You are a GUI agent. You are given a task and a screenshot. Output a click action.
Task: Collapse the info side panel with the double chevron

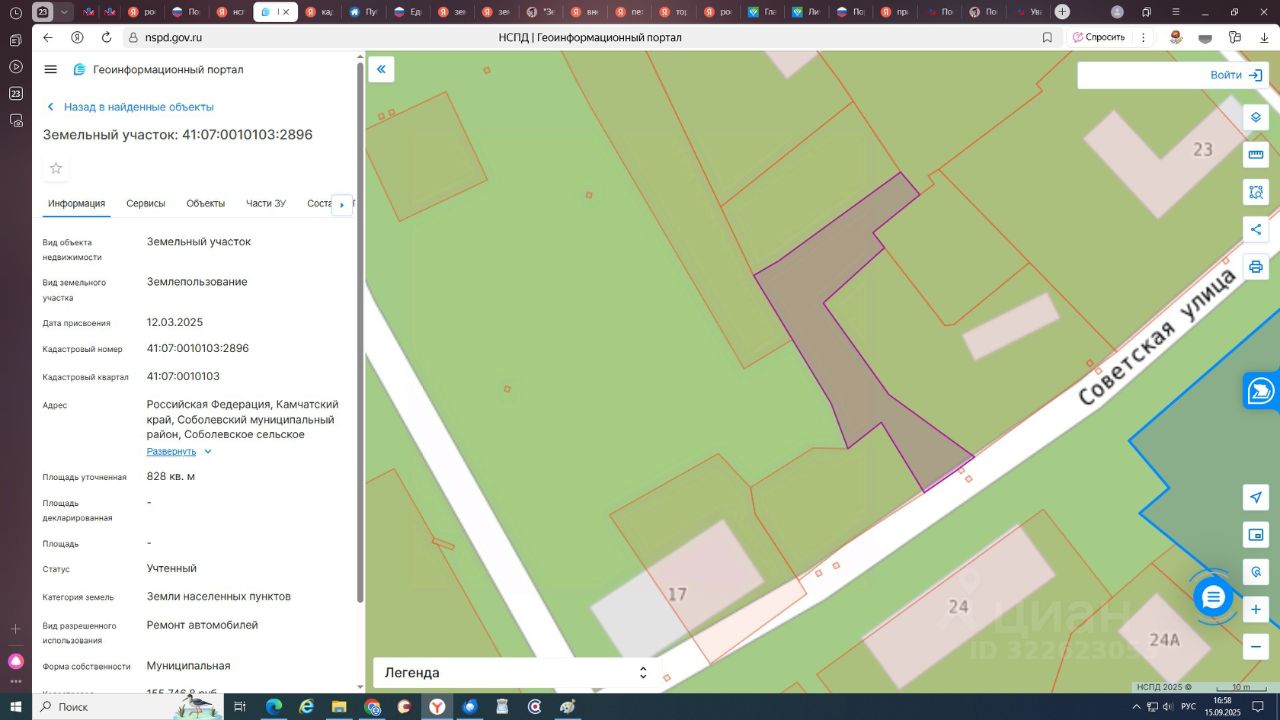[381, 69]
